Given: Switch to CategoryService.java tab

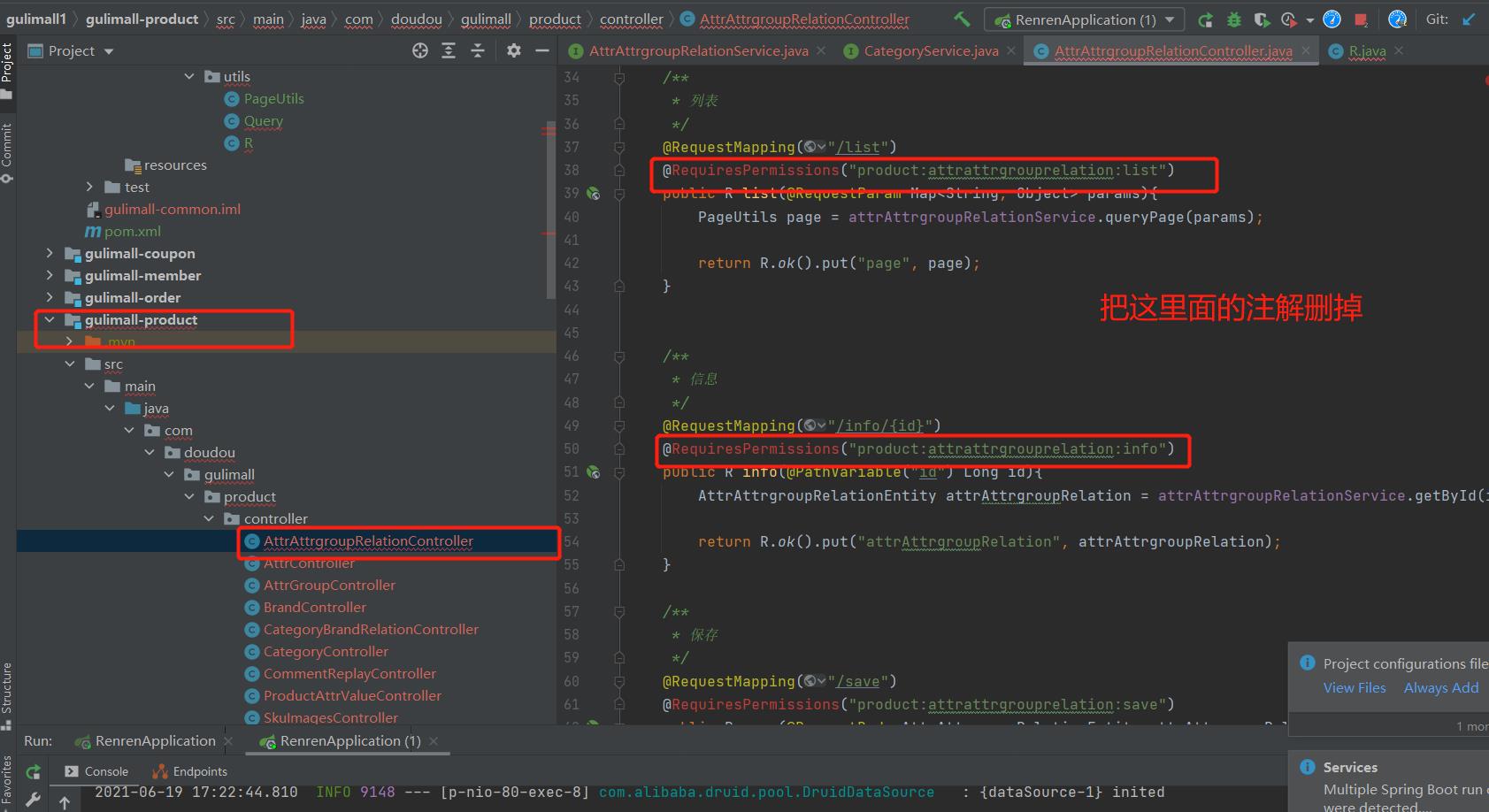Looking at the screenshot, I should pos(931,51).
